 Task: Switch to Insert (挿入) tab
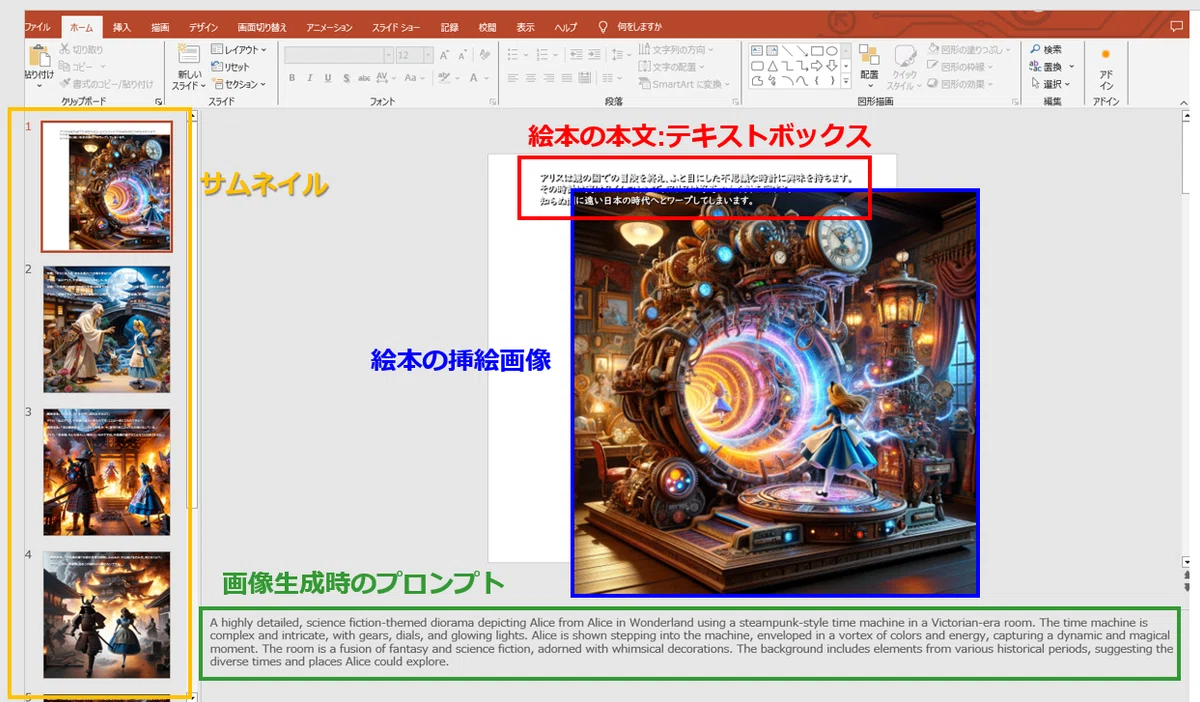point(121,27)
